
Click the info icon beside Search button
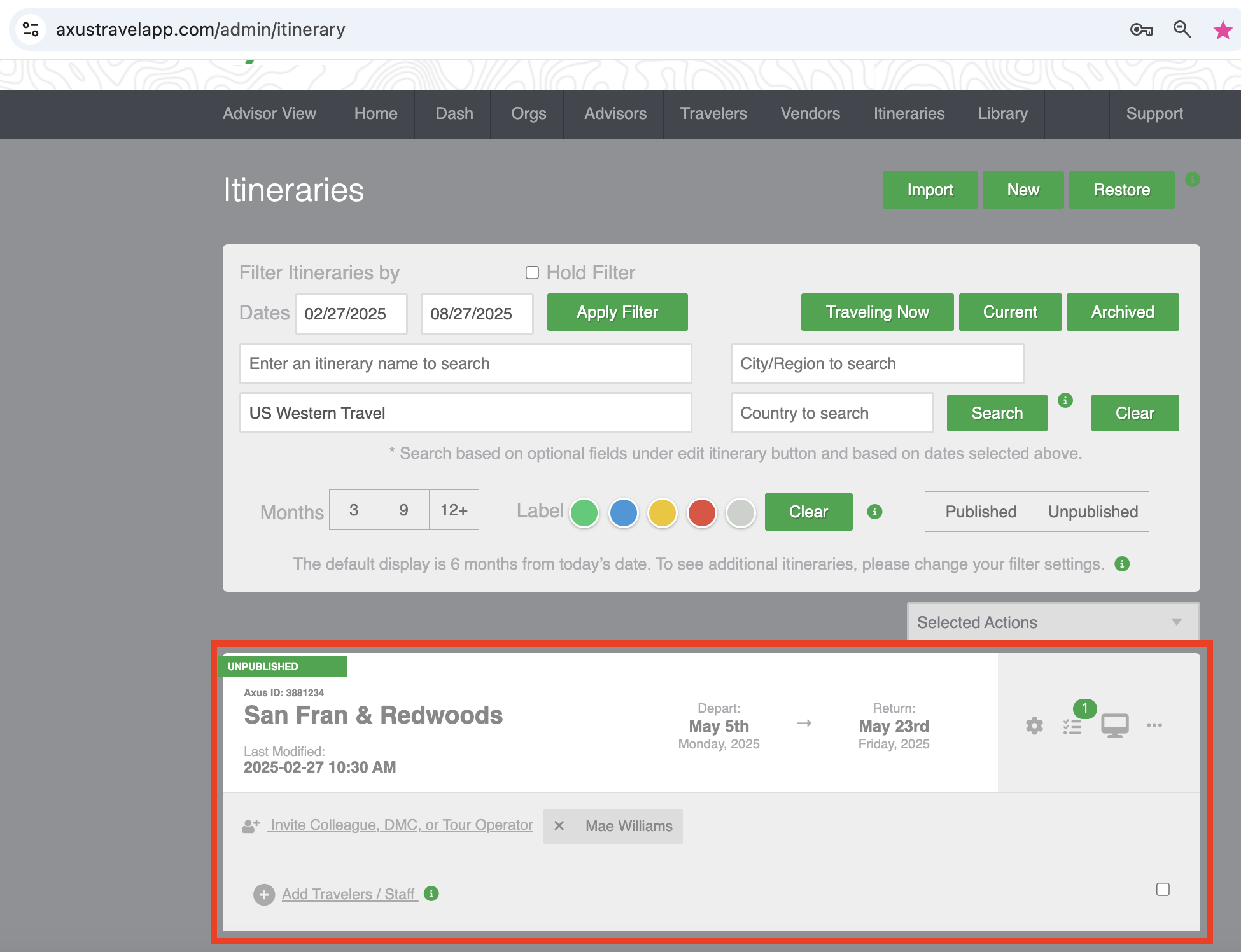point(1065,400)
